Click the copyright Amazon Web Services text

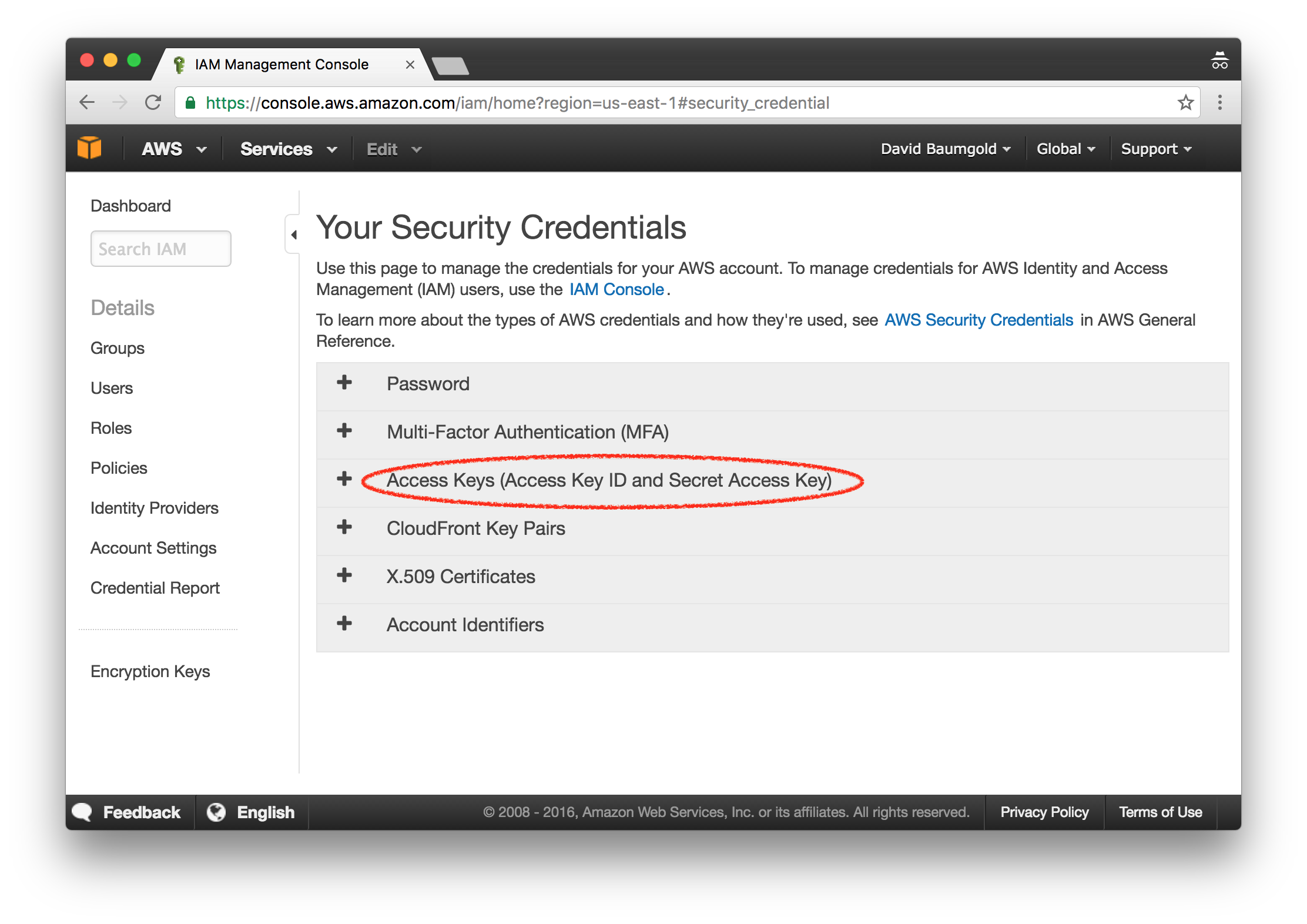tap(726, 812)
